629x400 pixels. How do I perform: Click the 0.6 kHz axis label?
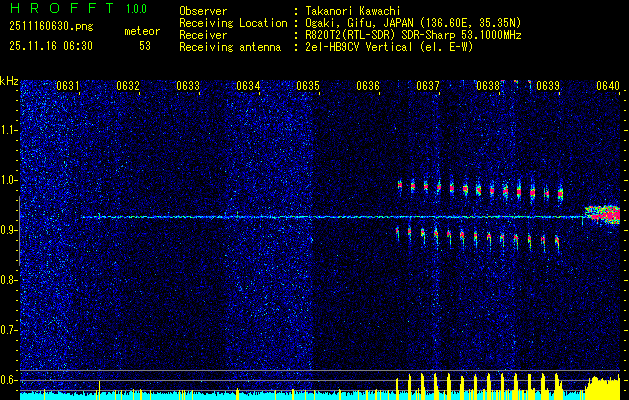pos(8,380)
